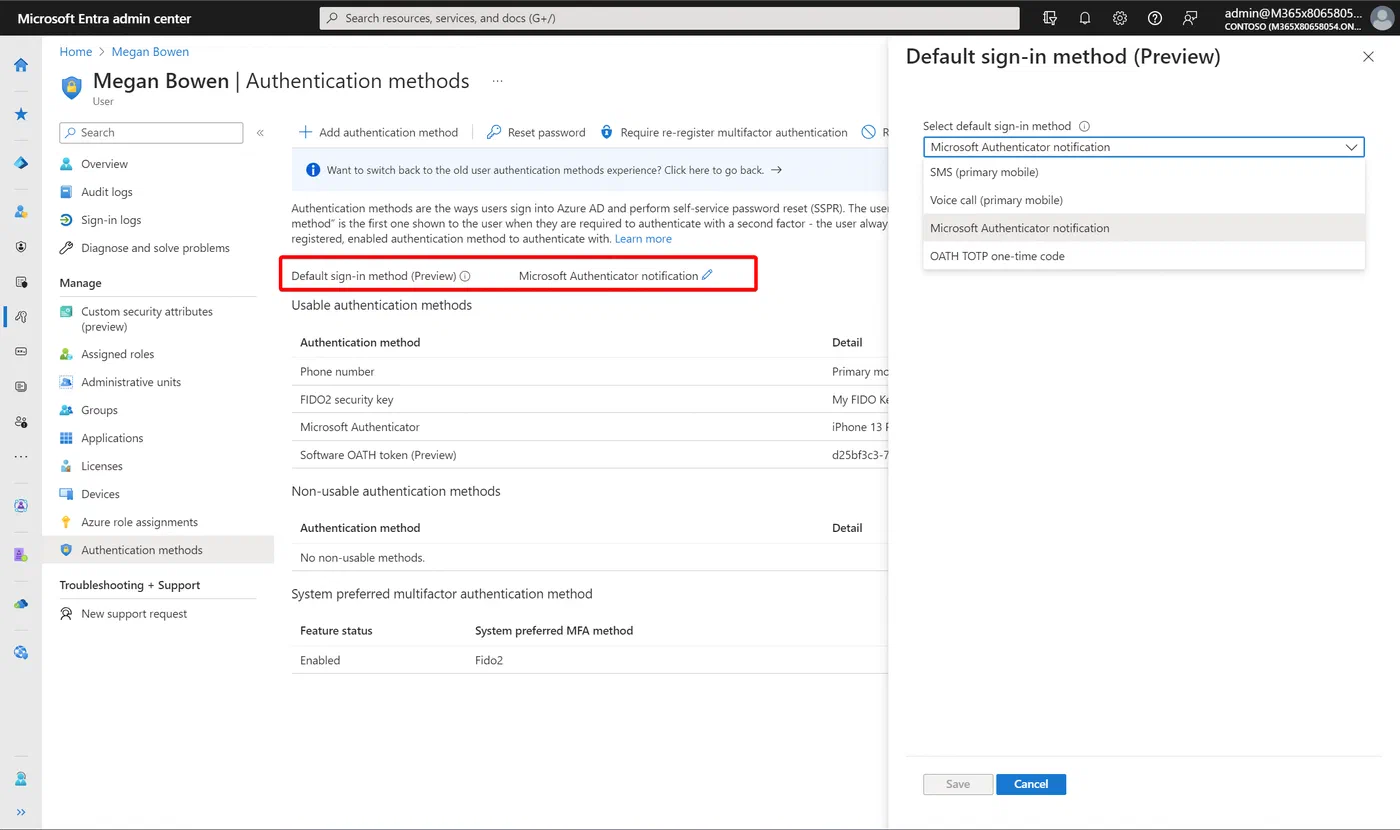Click info icon next to Select default sign-in method
Viewport: 1400px width, 830px height.
click(1085, 126)
